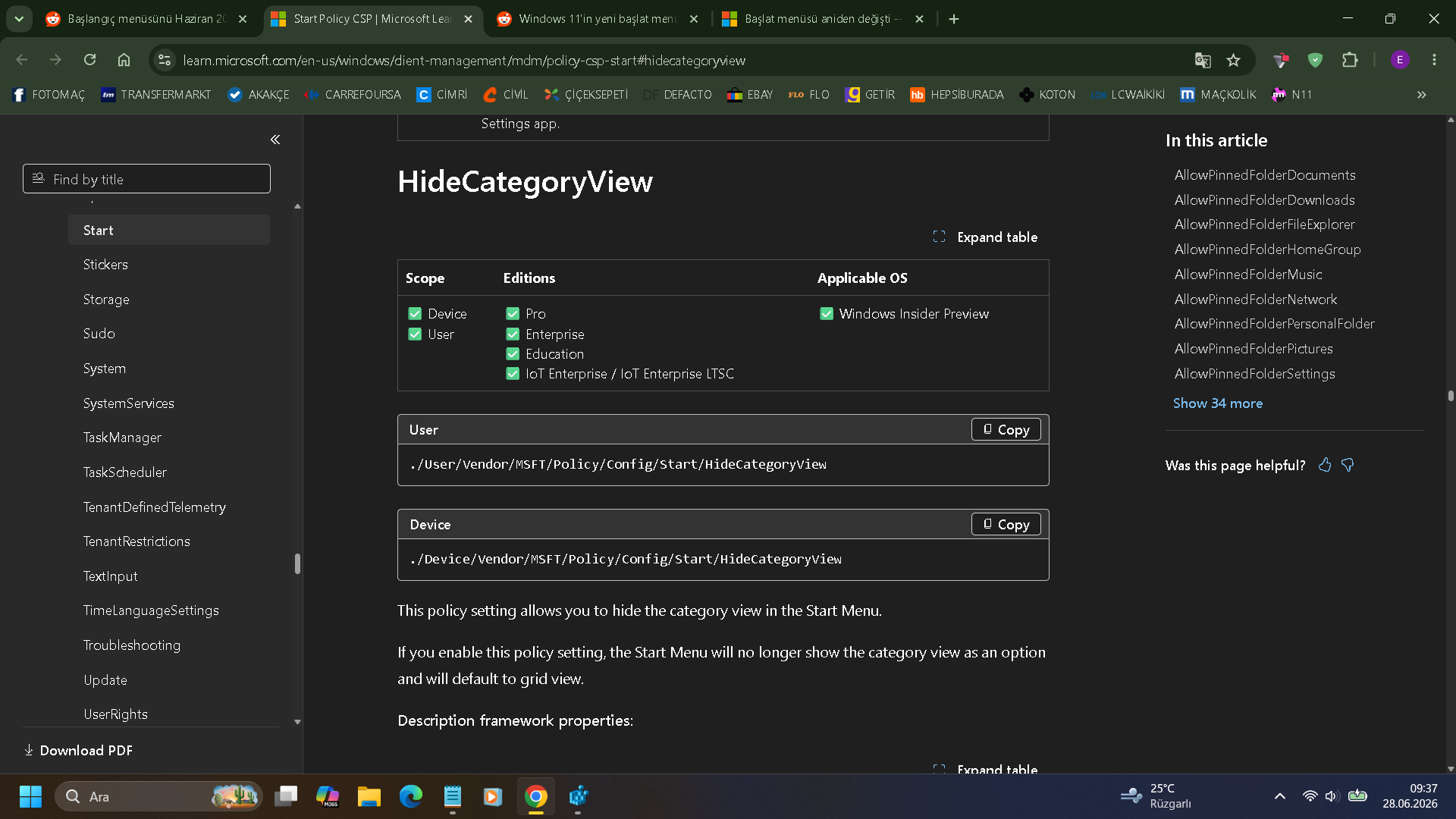Expand Show 34 more article links
The image size is (1456, 819).
[x=1218, y=403]
